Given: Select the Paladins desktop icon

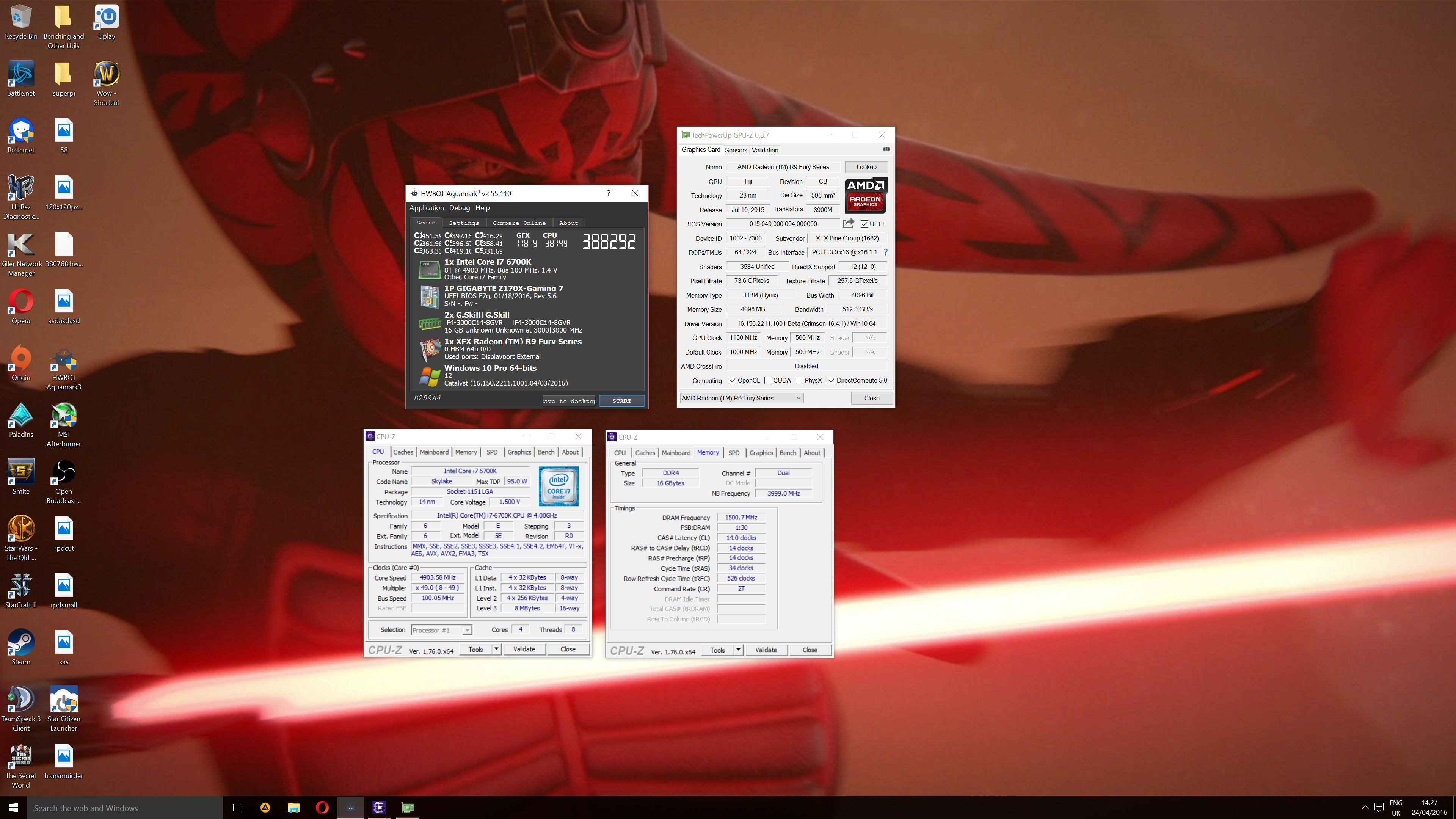Looking at the screenshot, I should (x=21, y=420).
